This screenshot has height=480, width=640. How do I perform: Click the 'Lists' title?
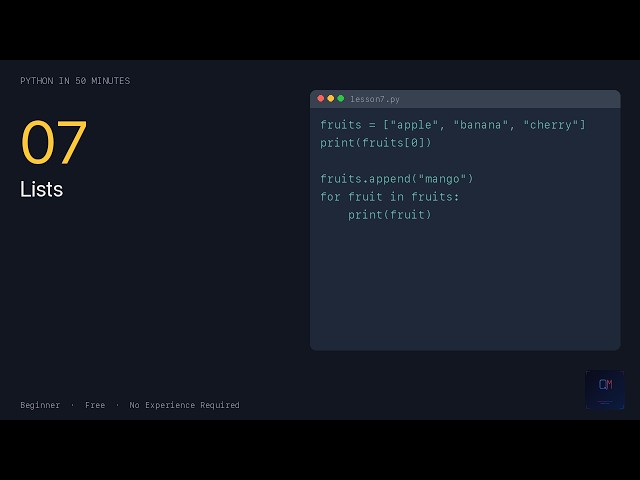coord(42,189)
